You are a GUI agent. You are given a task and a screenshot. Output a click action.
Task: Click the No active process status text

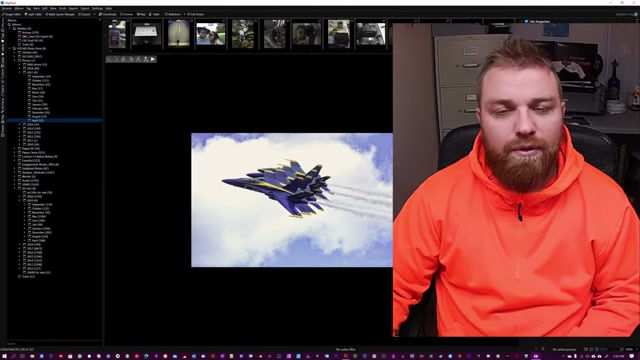point(564,350)
